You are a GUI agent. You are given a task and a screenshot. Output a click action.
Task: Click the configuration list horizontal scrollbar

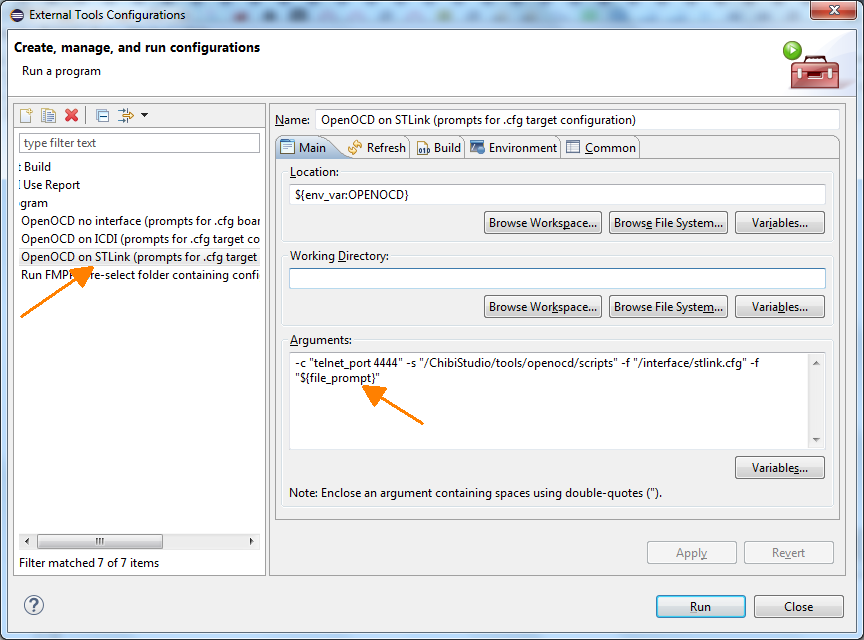point(139,542)
